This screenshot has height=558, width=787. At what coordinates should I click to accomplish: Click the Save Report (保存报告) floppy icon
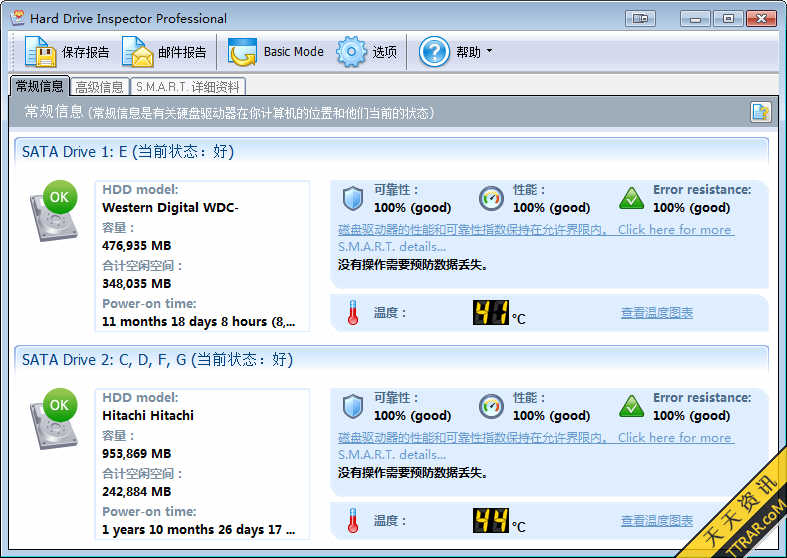click(x=40, y=52)
